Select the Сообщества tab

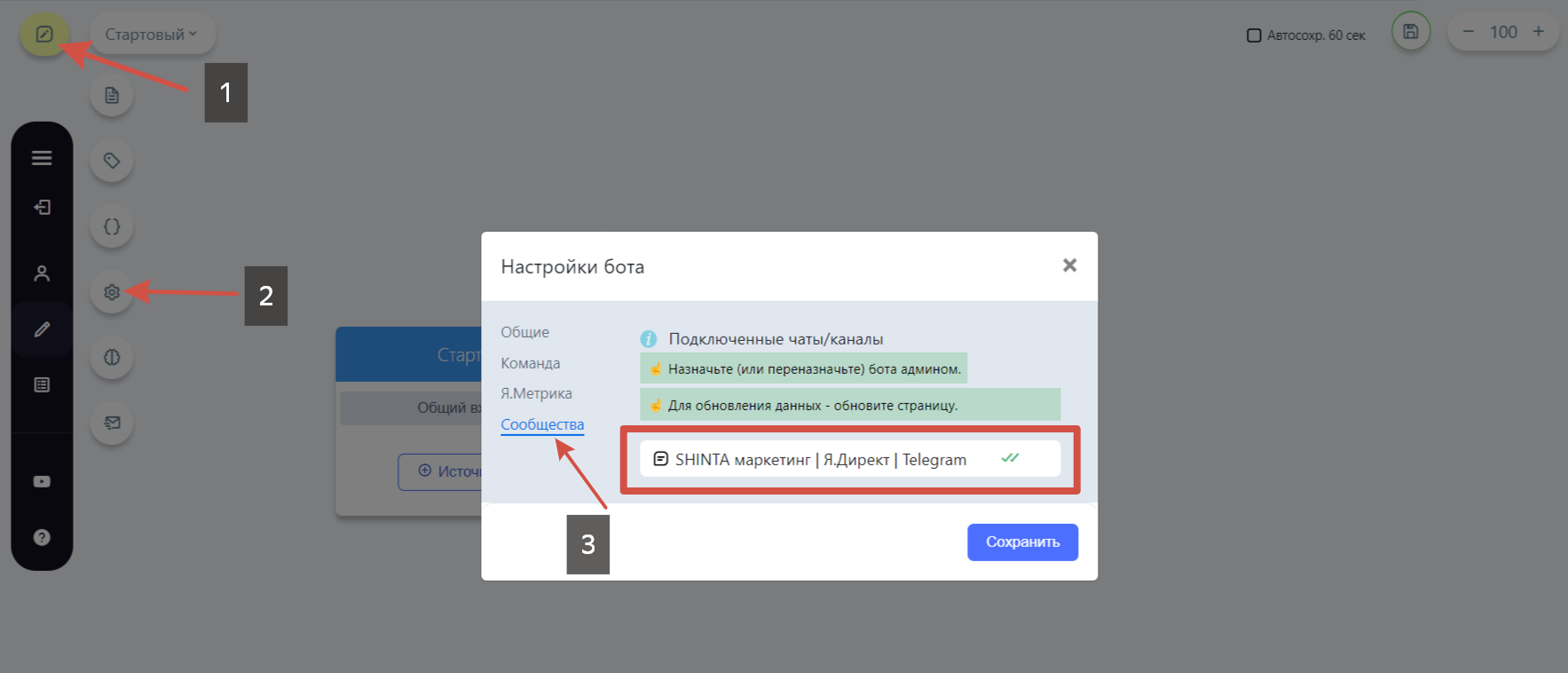click(x=542, y=424)
